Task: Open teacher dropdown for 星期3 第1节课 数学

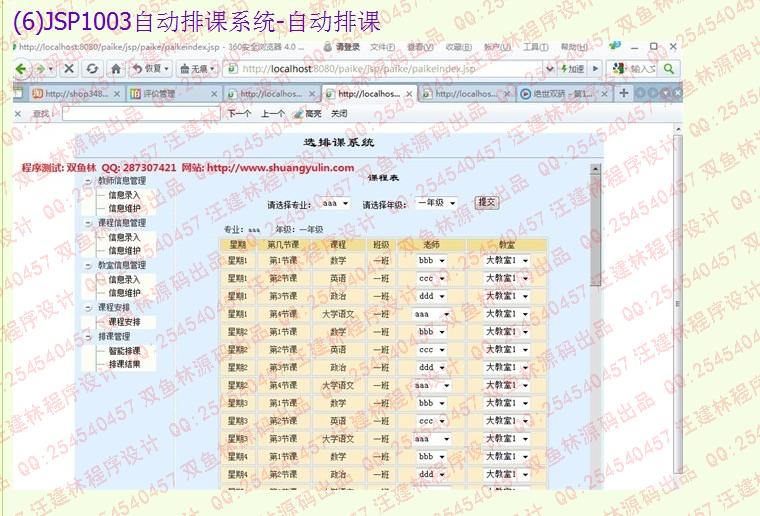Action: point(431,403)
